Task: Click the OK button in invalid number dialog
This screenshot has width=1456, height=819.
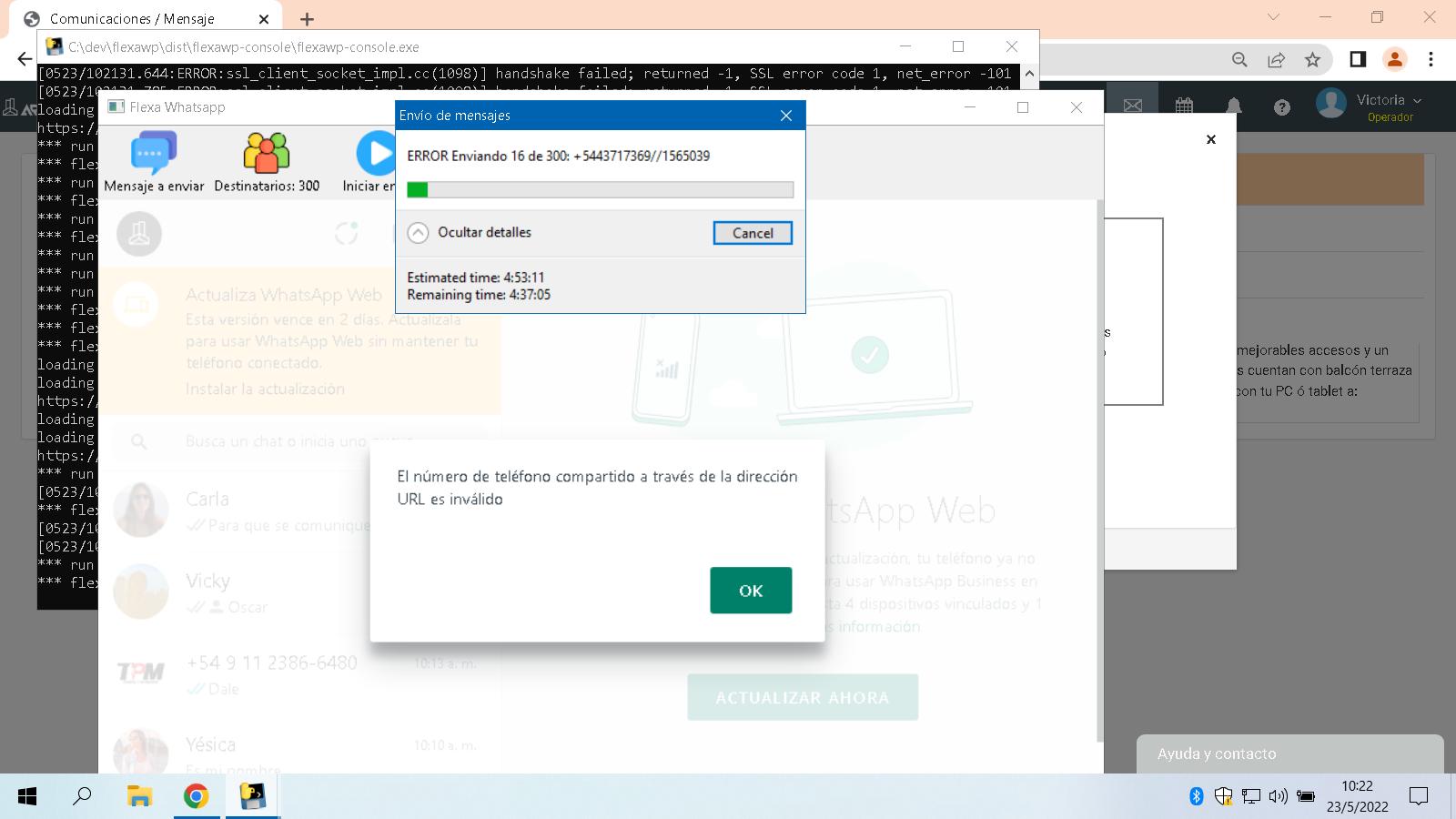Action: coord(751,591)
